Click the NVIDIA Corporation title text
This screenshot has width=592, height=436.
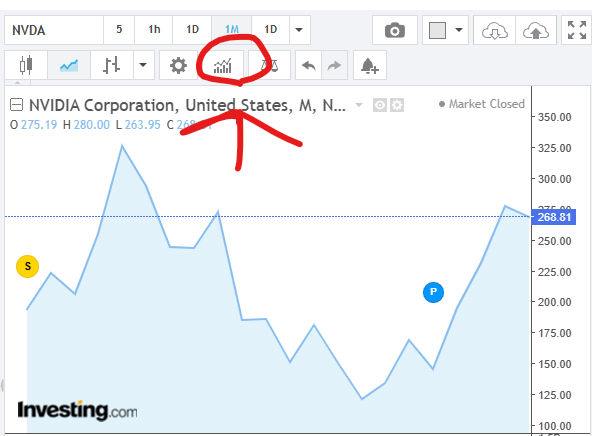click(187, 105)
